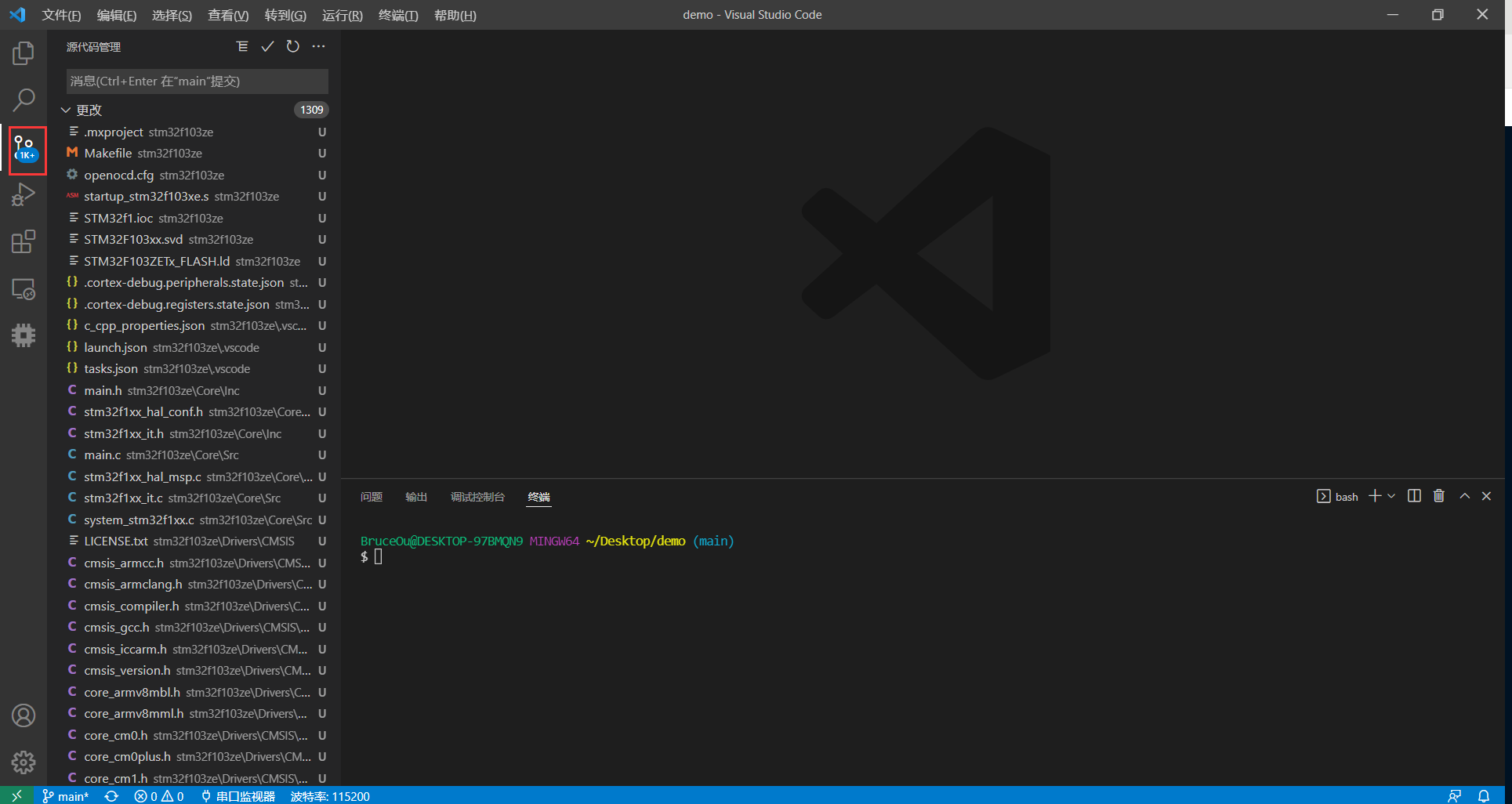Open tasks.json change entry

coord(194,368)
